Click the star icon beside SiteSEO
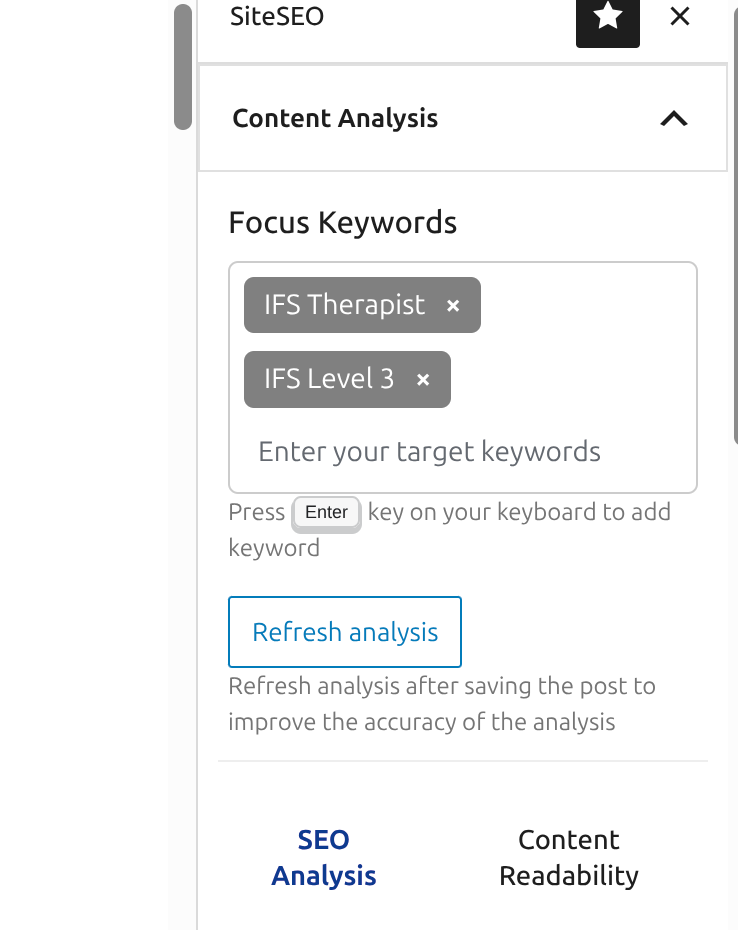The height and width of the screenshot is (930, 738). coord(607,18)
